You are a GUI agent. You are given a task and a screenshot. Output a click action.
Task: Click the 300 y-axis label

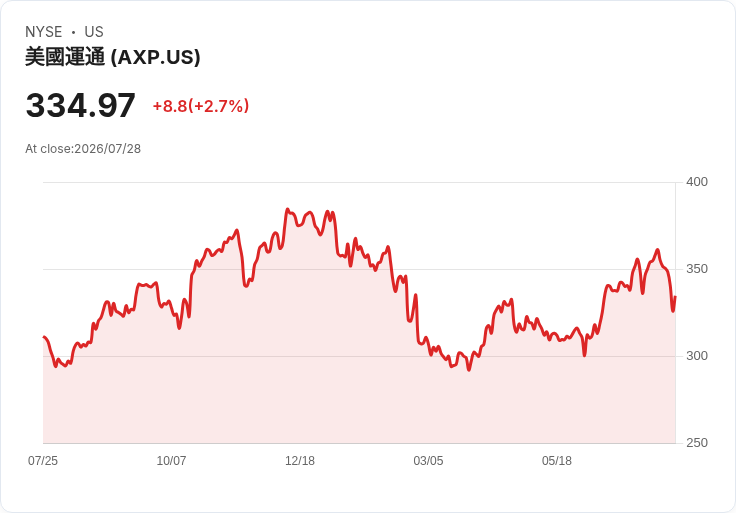(x=697, y=356)
